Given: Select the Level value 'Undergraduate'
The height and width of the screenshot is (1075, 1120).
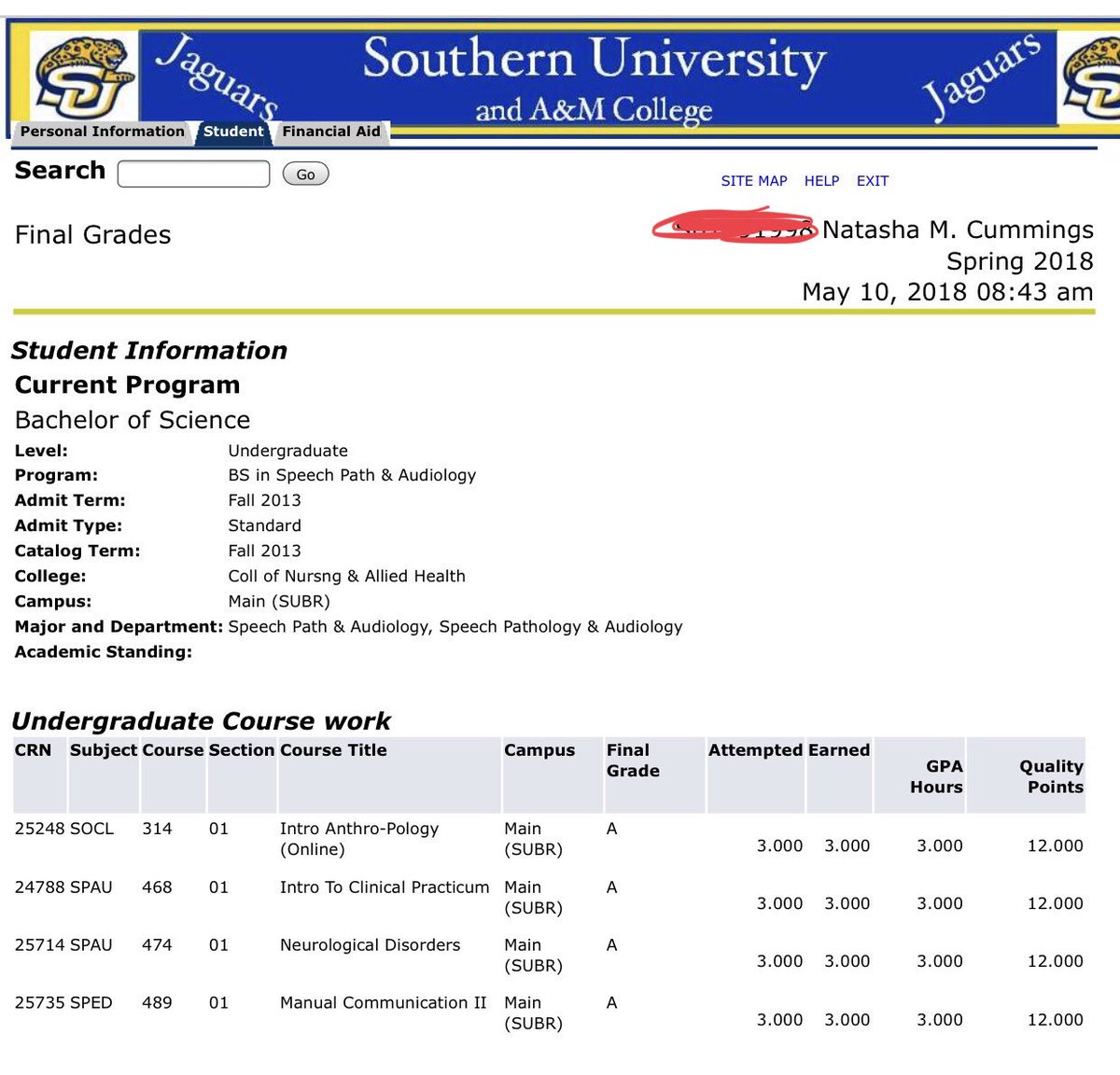Looking at the screenshot, I should click(287, 451).
